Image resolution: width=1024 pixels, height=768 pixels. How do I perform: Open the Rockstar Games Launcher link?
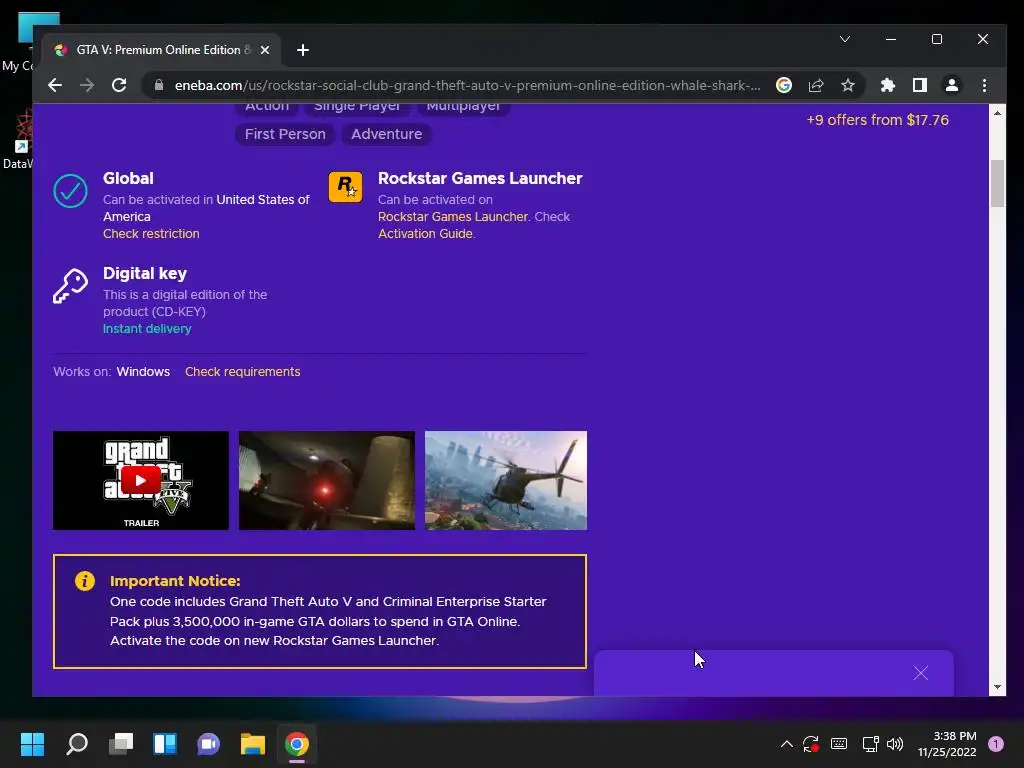(453, 217)
